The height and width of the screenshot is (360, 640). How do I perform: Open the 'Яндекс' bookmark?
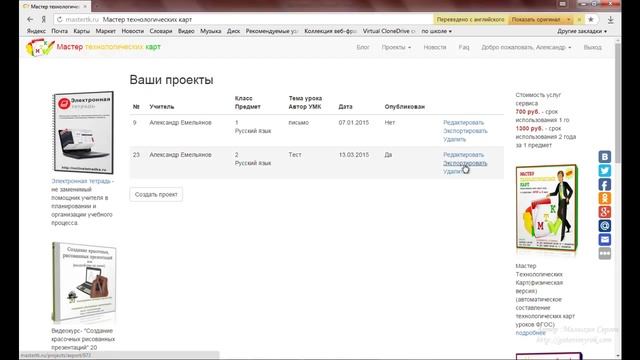tap(36, 31)
